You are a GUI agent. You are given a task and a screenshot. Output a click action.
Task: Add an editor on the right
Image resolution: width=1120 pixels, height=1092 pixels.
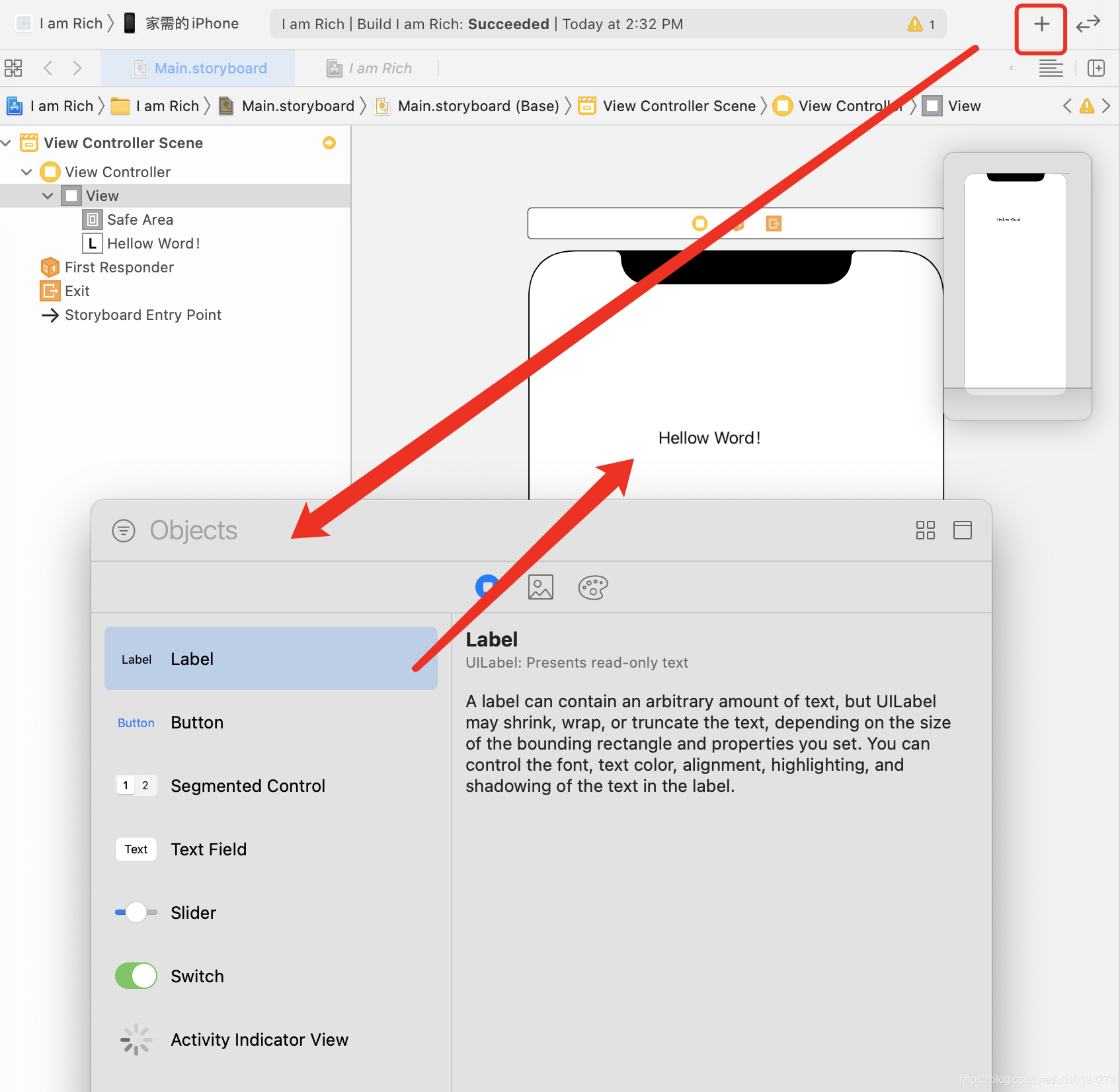pyautogui.click(x=1096, y=68)
